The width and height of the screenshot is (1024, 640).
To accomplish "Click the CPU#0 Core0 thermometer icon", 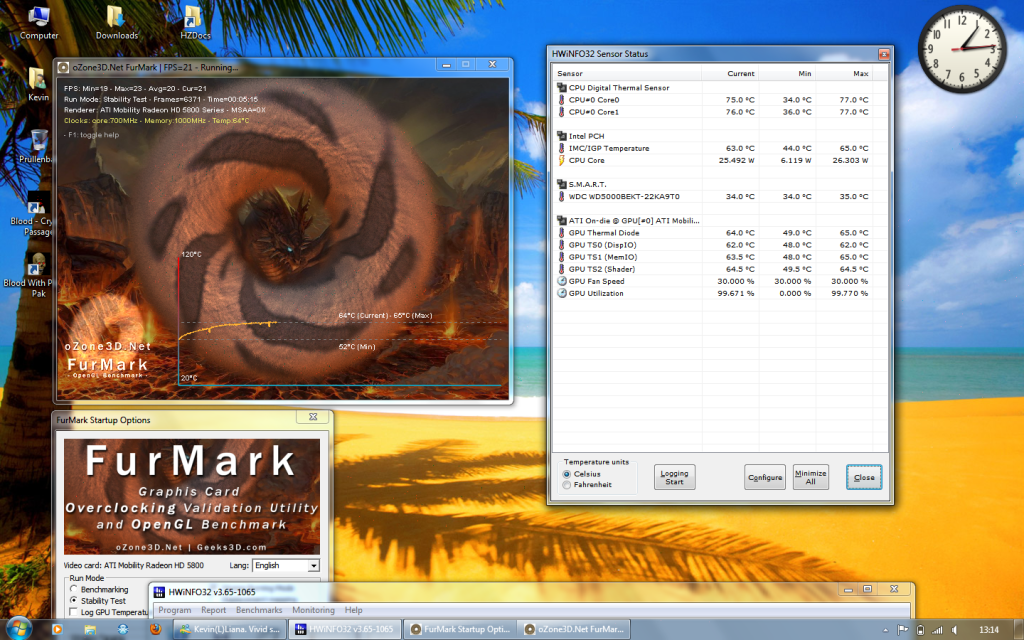I will click(x=561, y=100).
